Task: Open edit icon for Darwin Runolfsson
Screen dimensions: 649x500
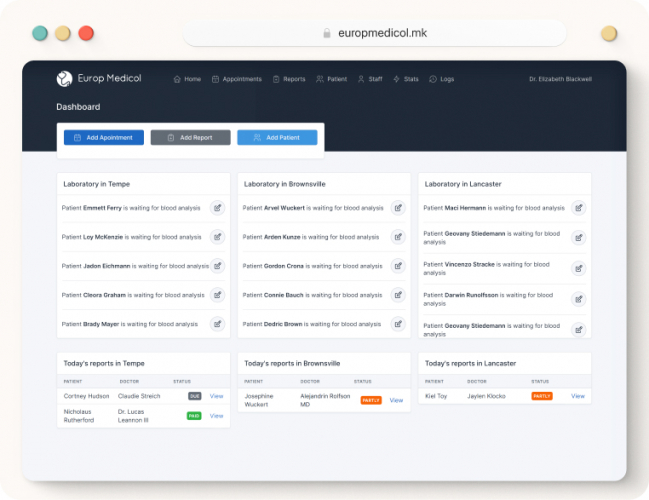Action: coord(579,299)
